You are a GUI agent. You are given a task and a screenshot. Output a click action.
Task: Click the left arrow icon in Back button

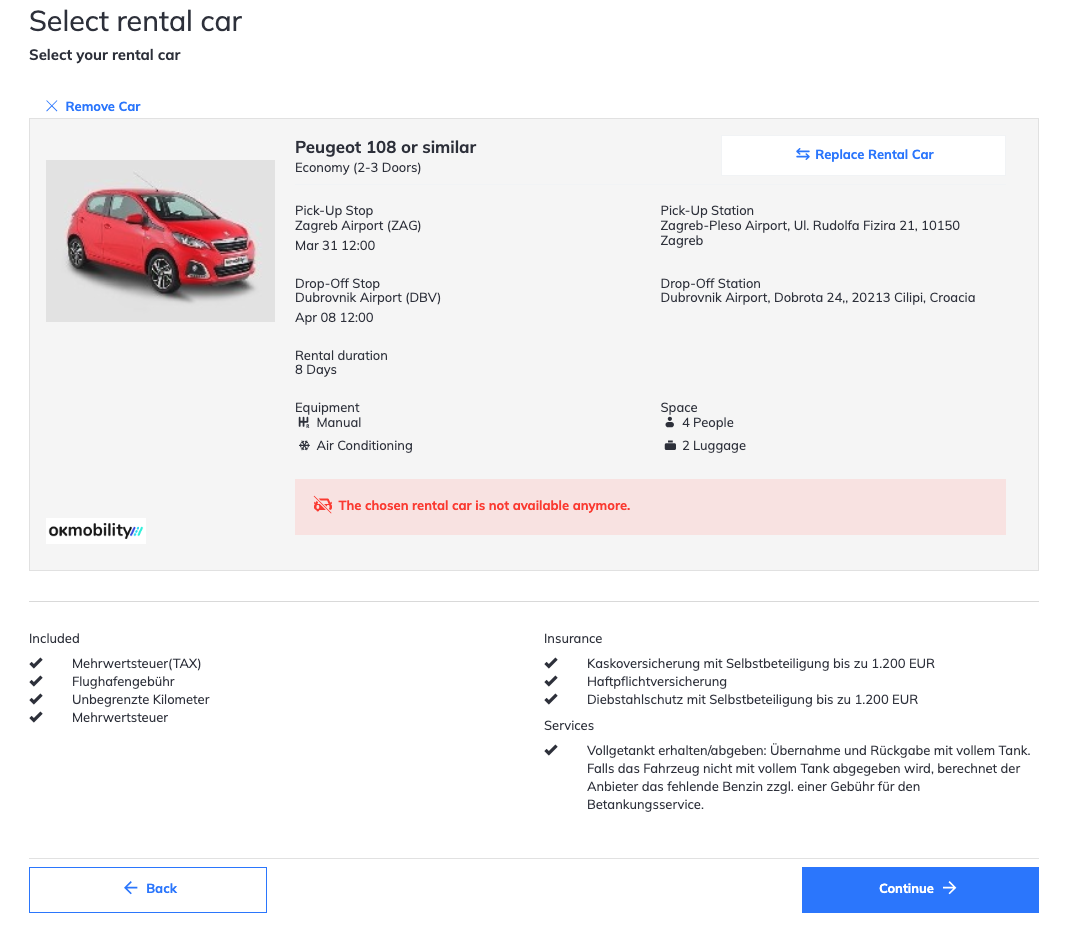pos(130,888)
